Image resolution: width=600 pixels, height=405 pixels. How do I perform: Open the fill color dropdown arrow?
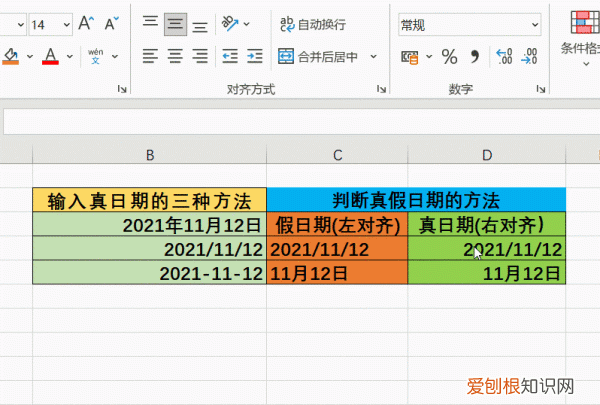[x=30, y=57]
